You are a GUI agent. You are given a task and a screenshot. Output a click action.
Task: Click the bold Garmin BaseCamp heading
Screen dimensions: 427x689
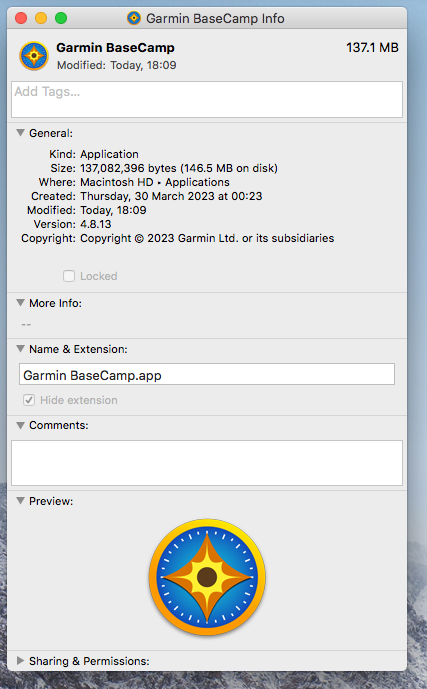click(116, 47)
